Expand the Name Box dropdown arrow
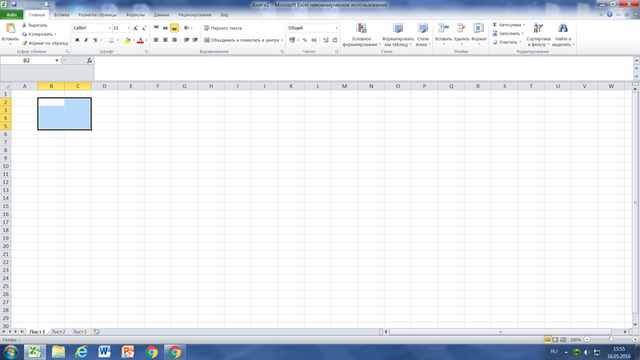The height and width of the screenshot is (360, 640). pos(57,60)
